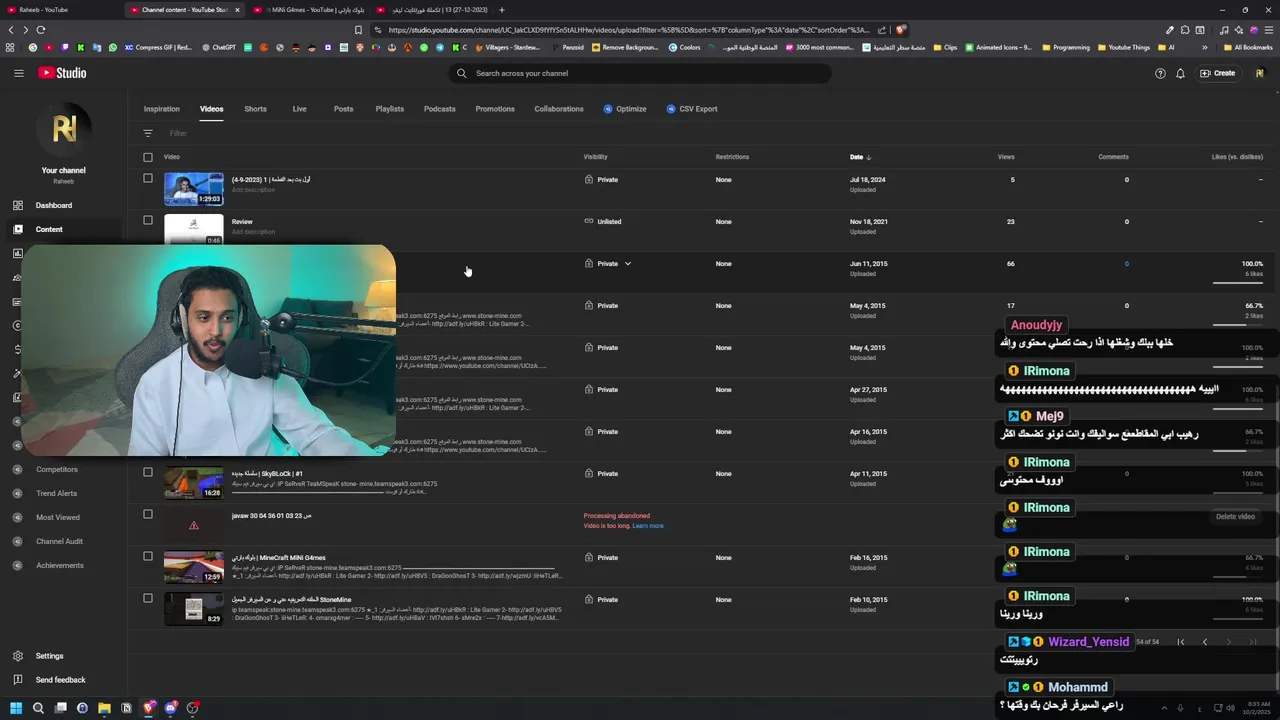Viewport: 1280px width, 720px height.
Task: Open Dashboard in the sidebar
Action: tap(54, 205)
